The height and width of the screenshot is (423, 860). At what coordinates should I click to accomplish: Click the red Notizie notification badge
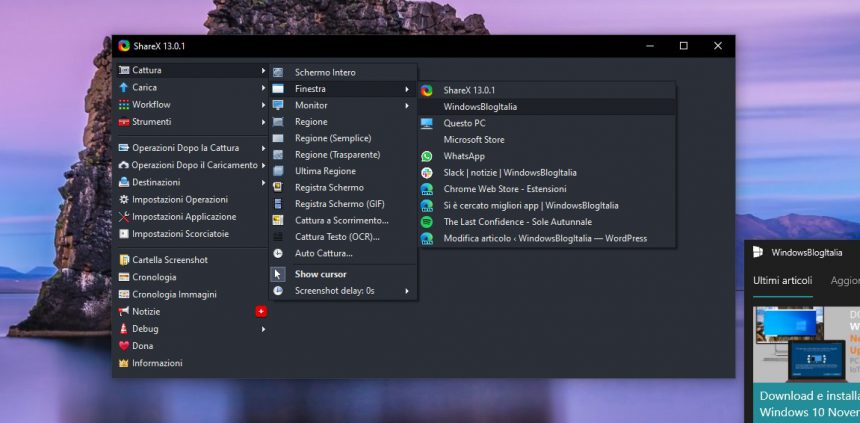(261, 312)
